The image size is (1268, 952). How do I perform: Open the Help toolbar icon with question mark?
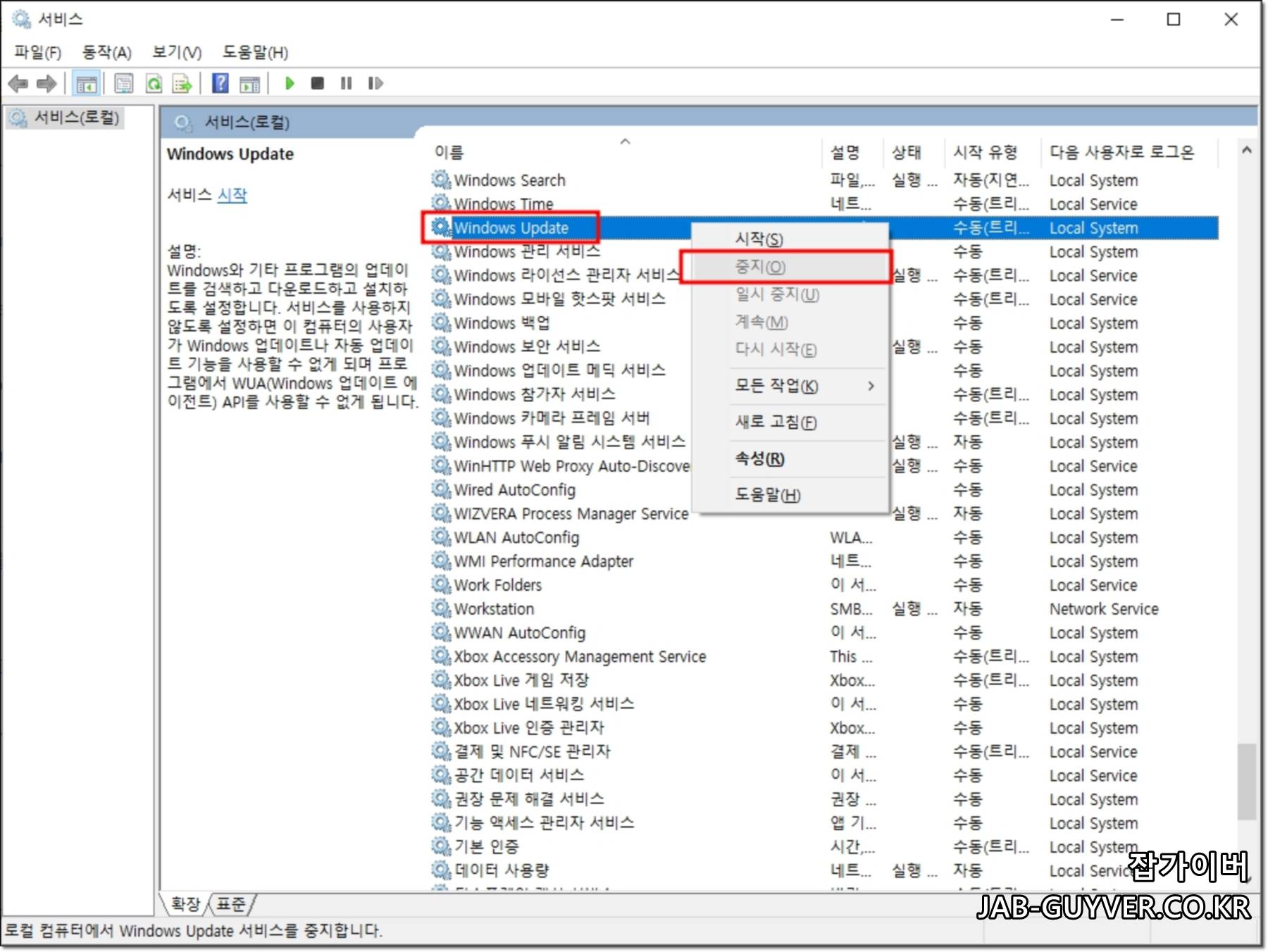point(220,84)
